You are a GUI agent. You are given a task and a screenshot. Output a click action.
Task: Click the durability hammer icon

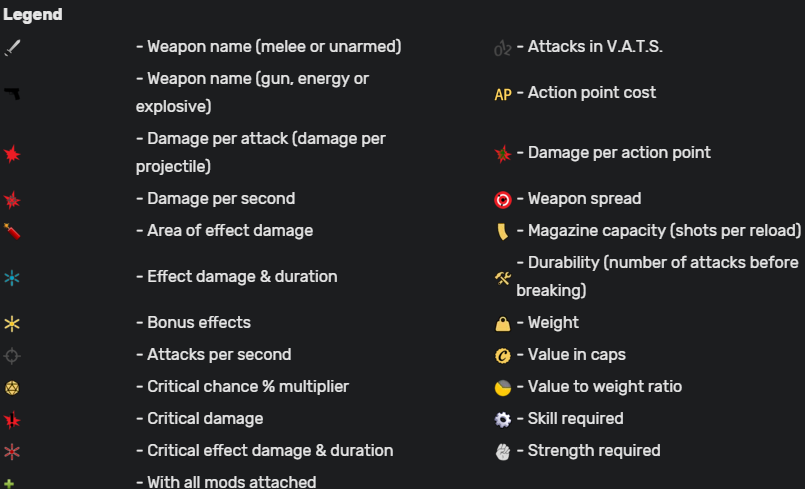click(x=503, y=278)
